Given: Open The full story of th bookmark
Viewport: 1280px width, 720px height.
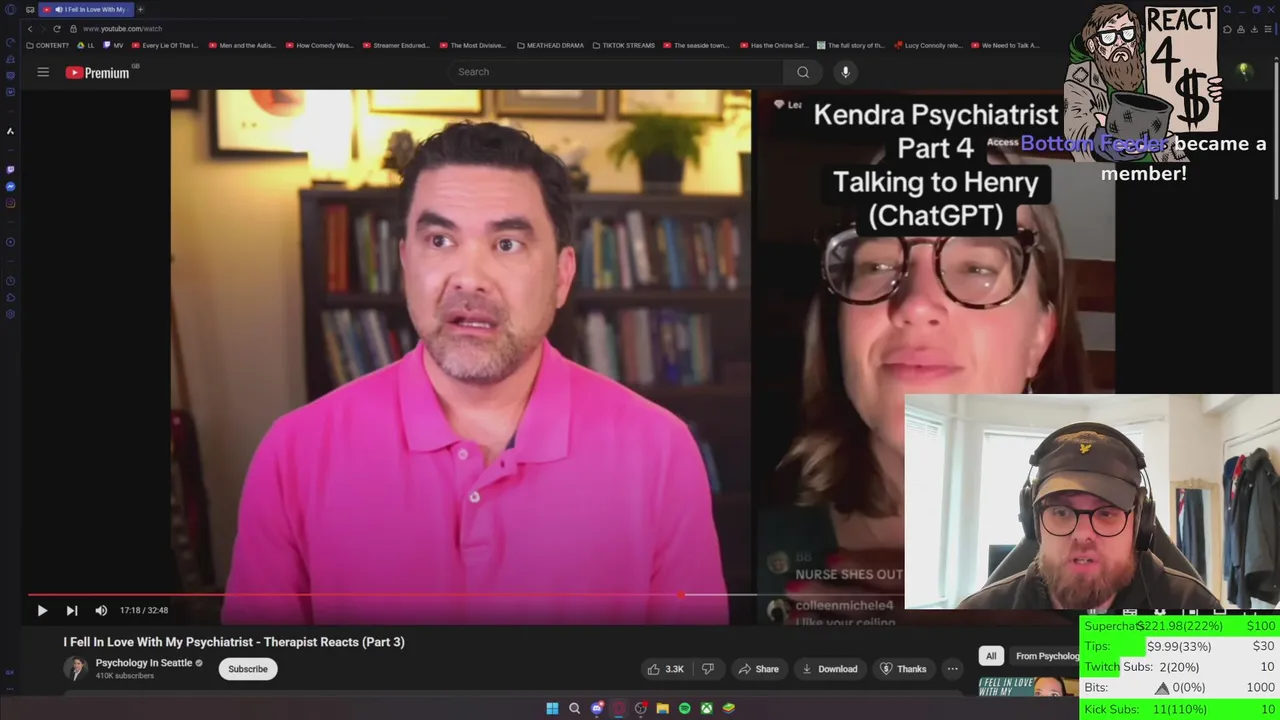Looking at the screenshot, I should [851, 45].
